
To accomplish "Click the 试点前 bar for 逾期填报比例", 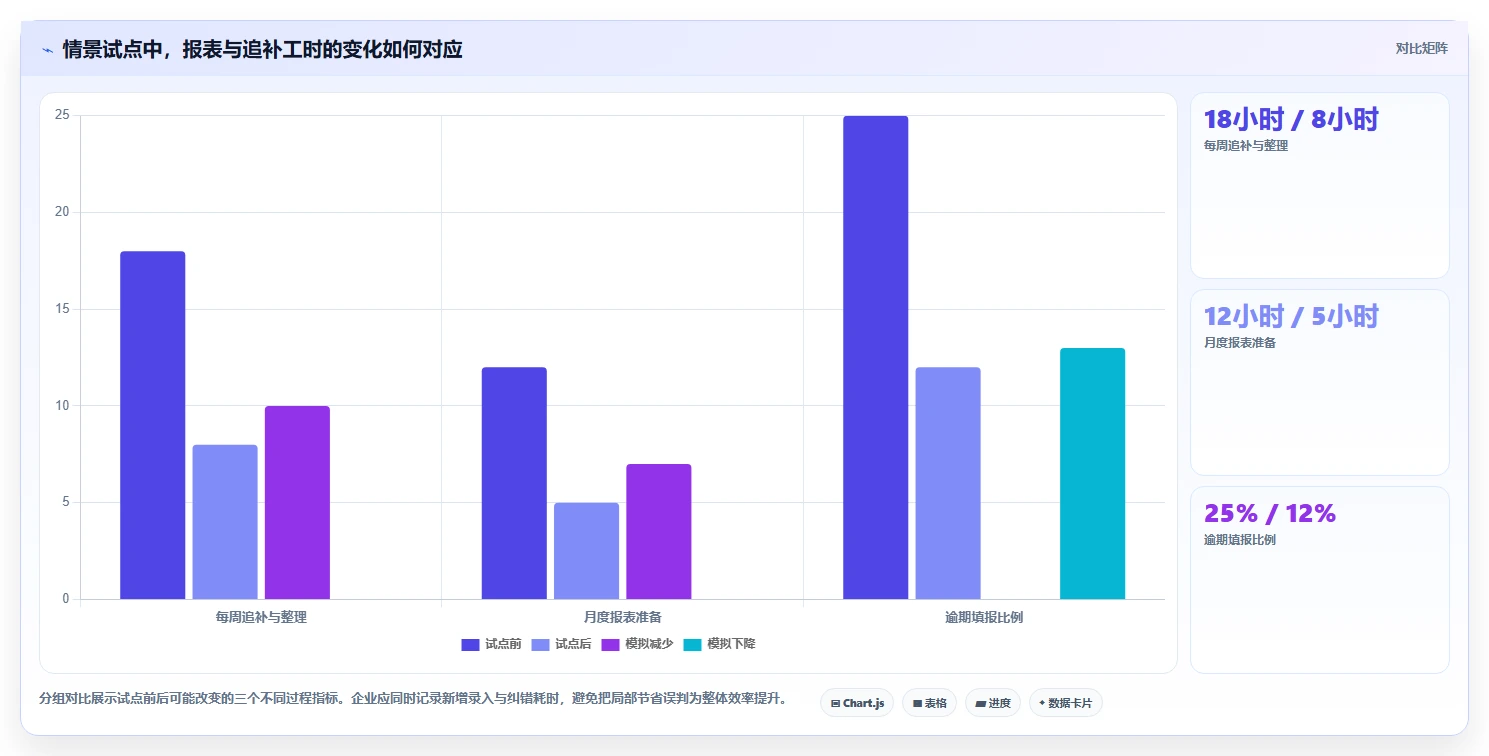I will click(875, 357).
